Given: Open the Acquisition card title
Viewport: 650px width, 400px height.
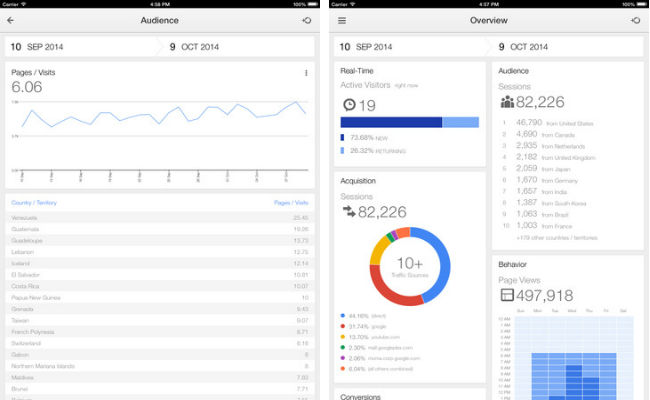Looking at the screenshot, I should (x=358, y=181).
